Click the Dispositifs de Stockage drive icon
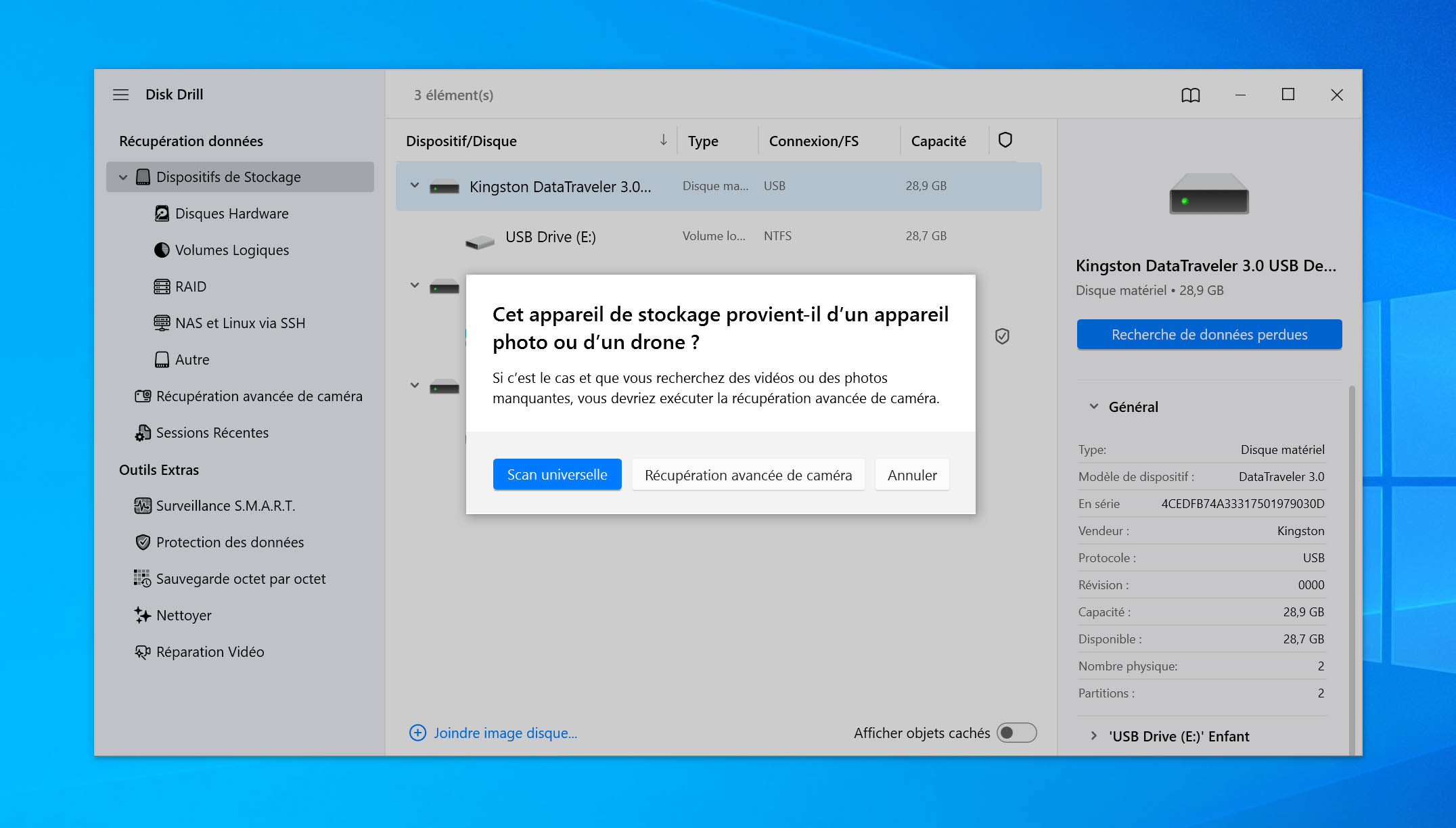The height and width of the screenshot is (828, 1456). tap(143, 177)
